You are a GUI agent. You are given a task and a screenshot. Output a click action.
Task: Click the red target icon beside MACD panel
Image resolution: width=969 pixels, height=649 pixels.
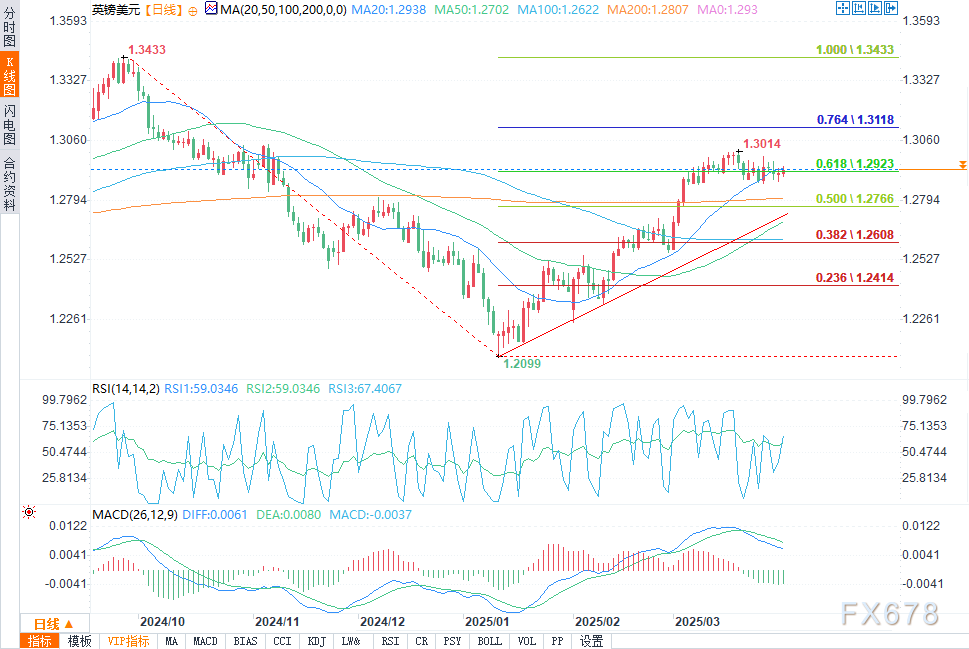coord(28,512)
